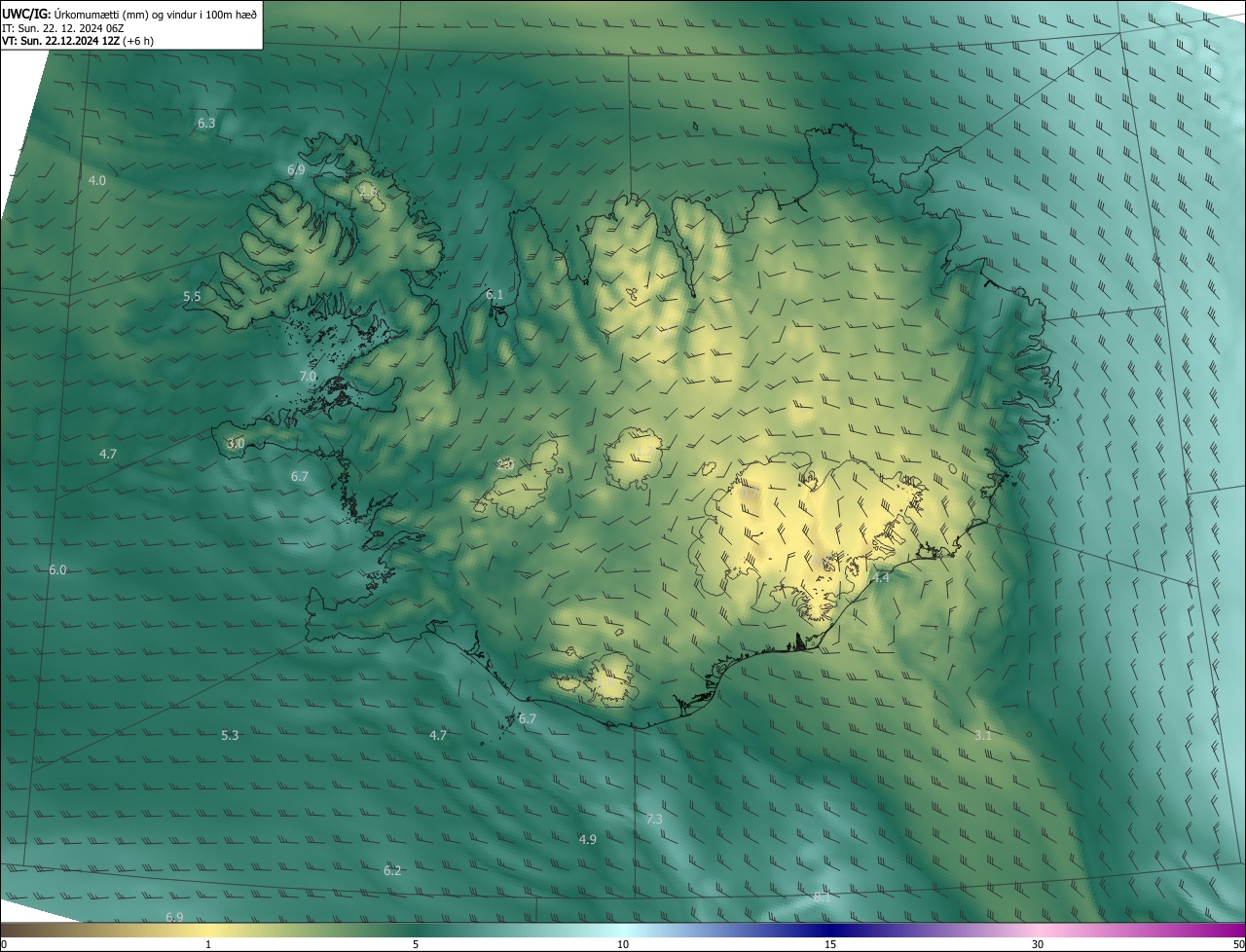
Task: Click the 5.3 value label on the map
Action: 230,735
